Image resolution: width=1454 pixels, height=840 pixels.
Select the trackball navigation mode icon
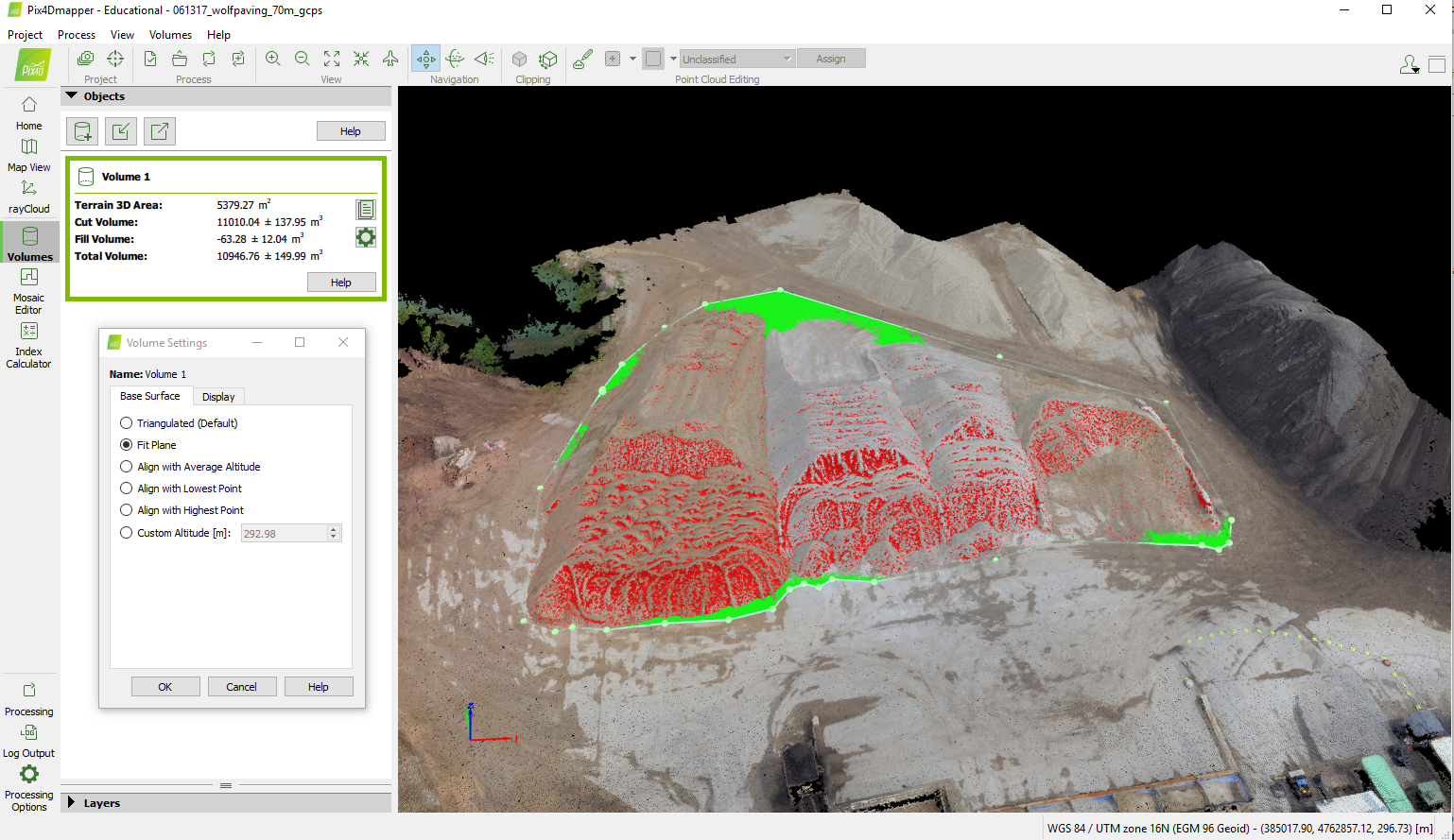(x=455, y=59)
